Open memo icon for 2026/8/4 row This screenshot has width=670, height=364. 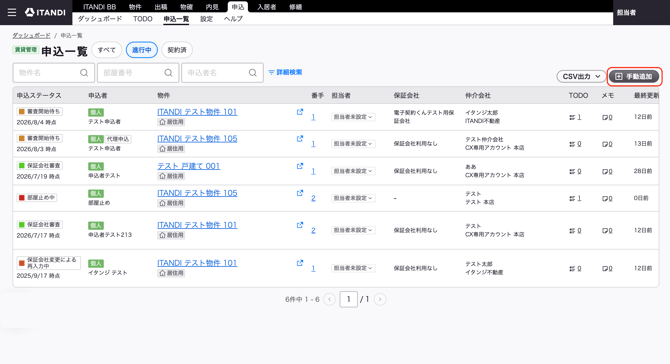pyautogui.click(x=607, y=117)
